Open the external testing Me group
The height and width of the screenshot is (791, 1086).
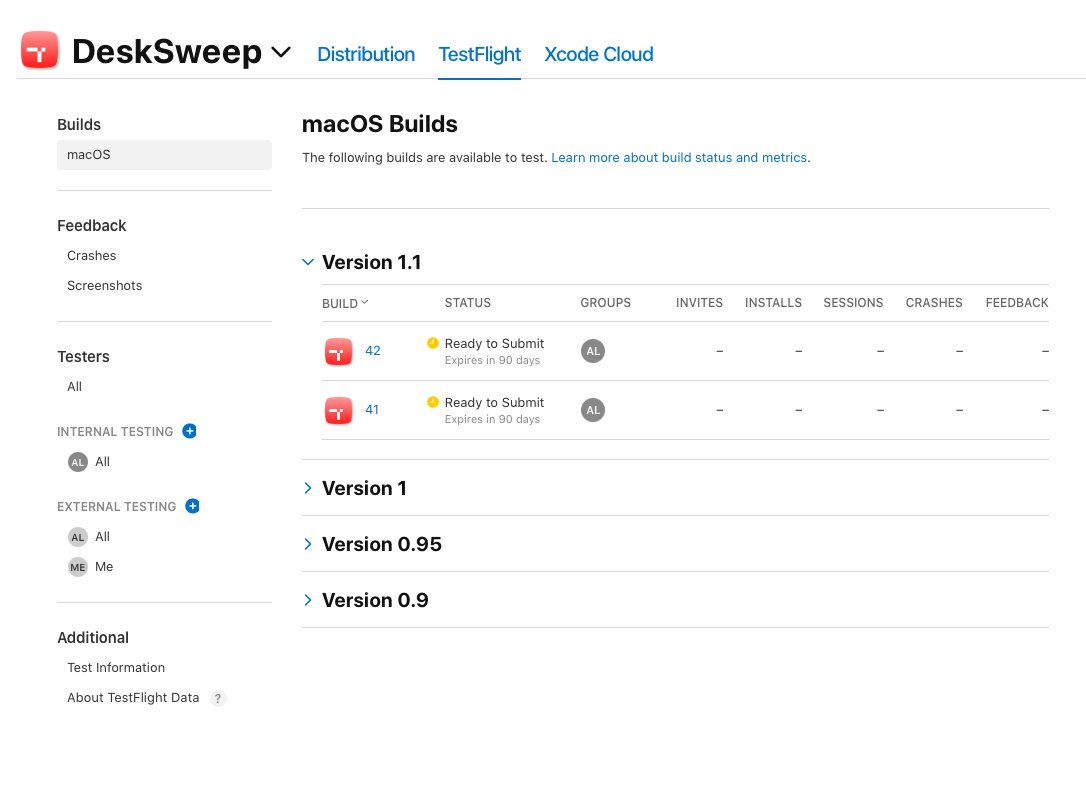pos(104,567)
